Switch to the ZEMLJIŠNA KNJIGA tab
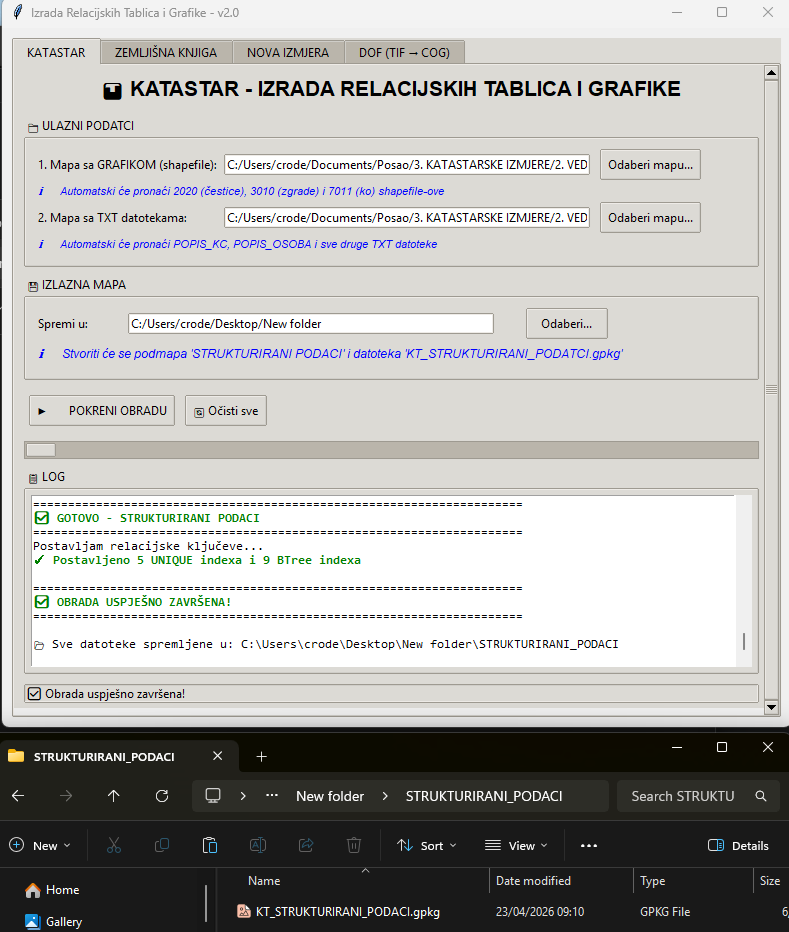The height and width of the screenshot is (932, 789). click(x=166, y=52)
